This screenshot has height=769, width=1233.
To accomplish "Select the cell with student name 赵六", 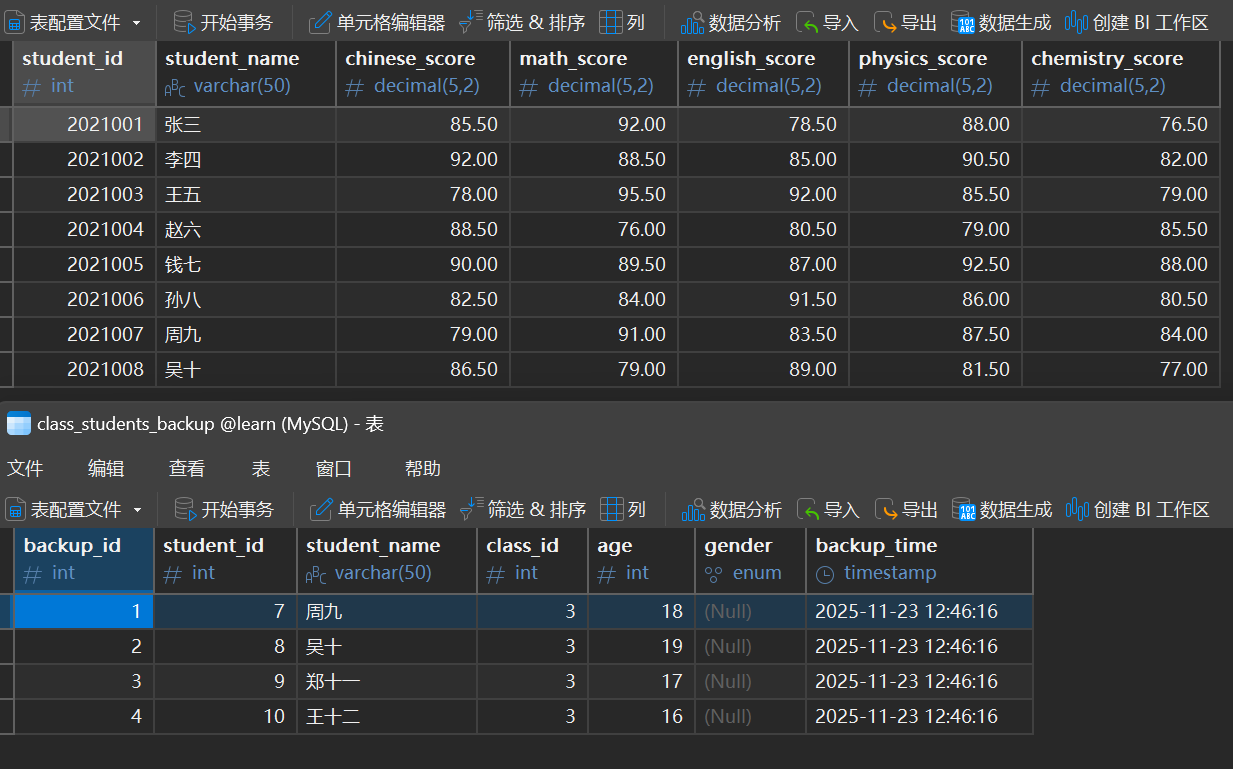I will pos(246,230).
